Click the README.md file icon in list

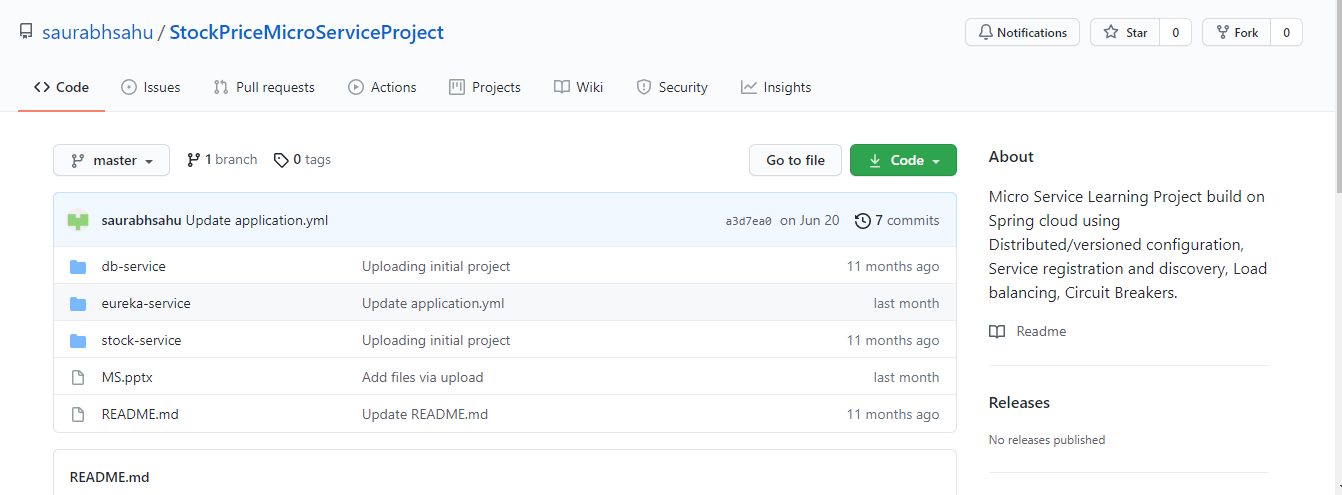coord(78,415)
